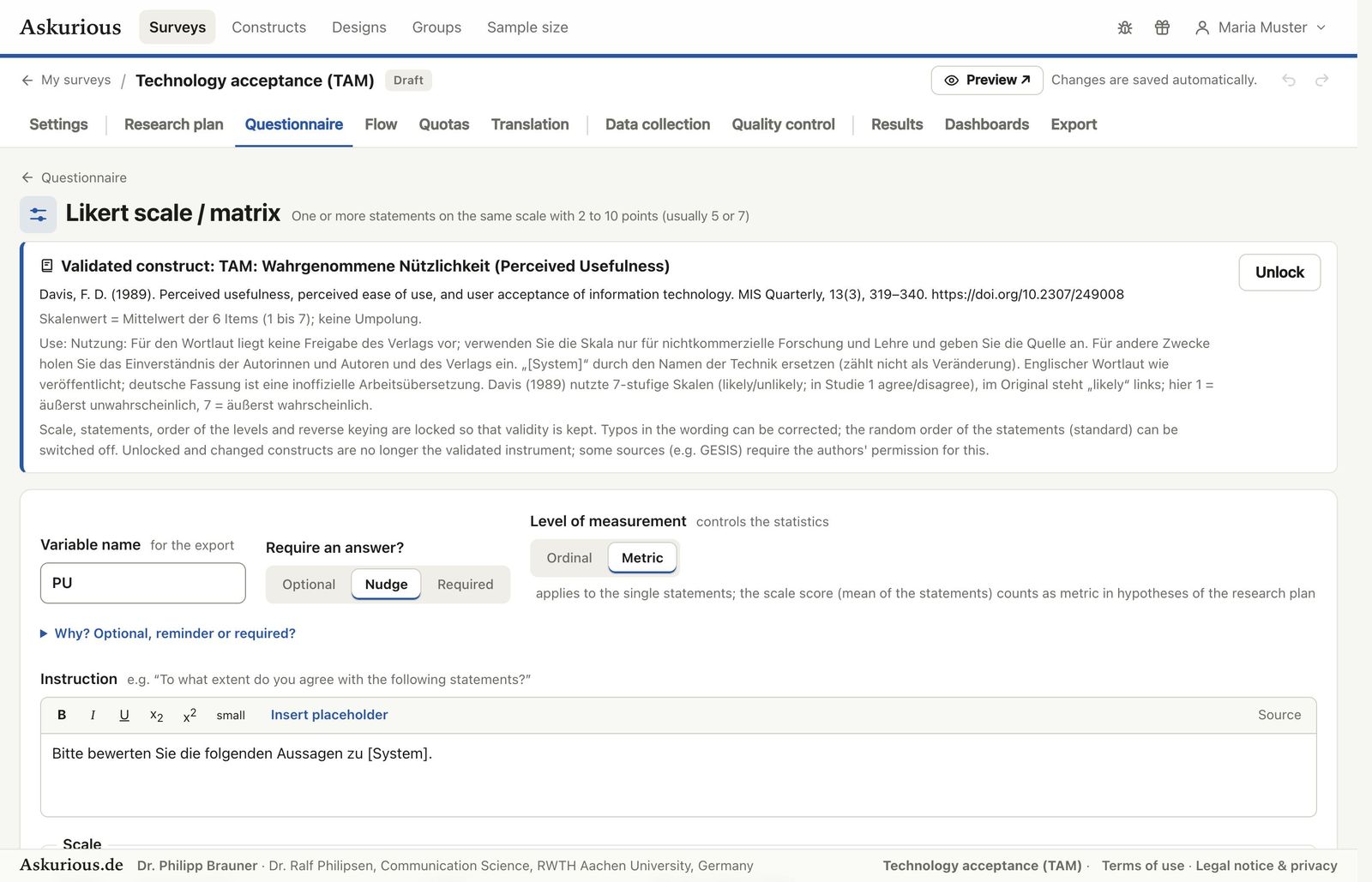Open the Export tab
Screen dimensions: 1372x882
(x=1074, y=124)
